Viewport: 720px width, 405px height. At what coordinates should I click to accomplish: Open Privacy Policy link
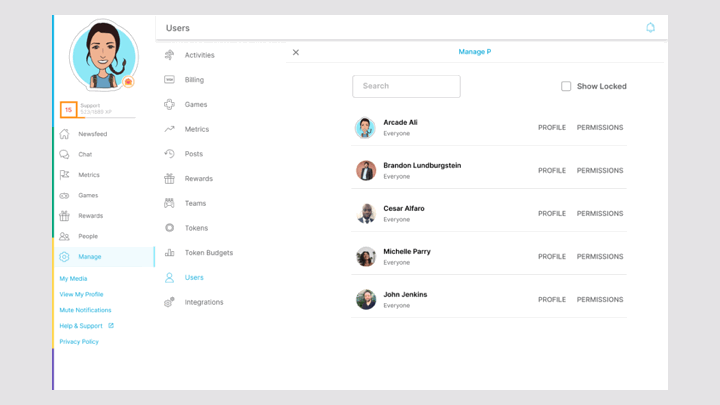(x=79, y=342)
